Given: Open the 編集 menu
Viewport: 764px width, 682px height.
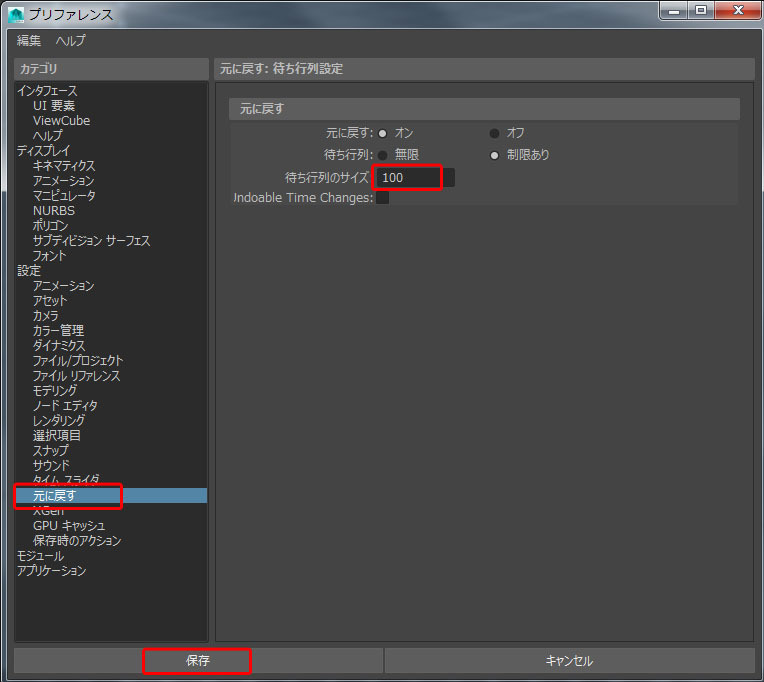Looking at the screenshot, I should coord(29,40).
